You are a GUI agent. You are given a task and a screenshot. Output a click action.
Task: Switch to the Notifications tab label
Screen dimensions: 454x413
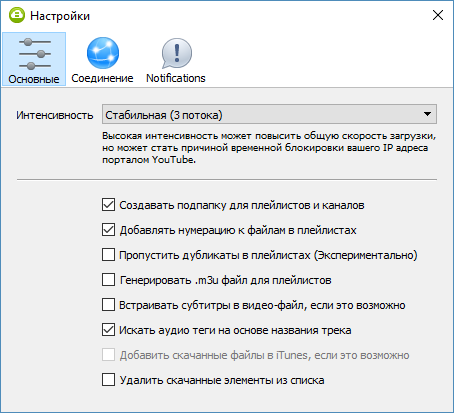(176, 78)
